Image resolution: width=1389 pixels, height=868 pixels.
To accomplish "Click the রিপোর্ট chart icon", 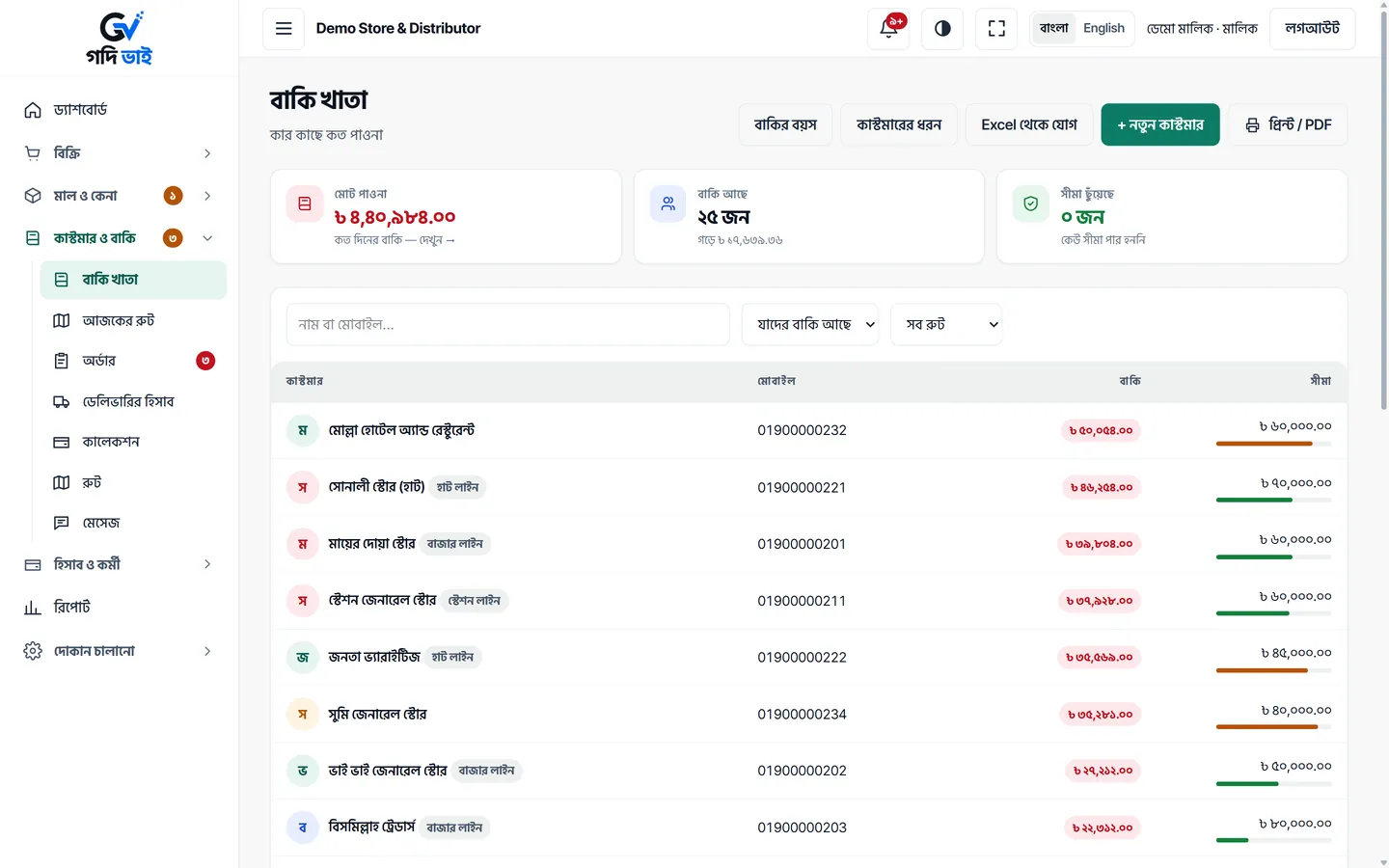I will 33,608.
